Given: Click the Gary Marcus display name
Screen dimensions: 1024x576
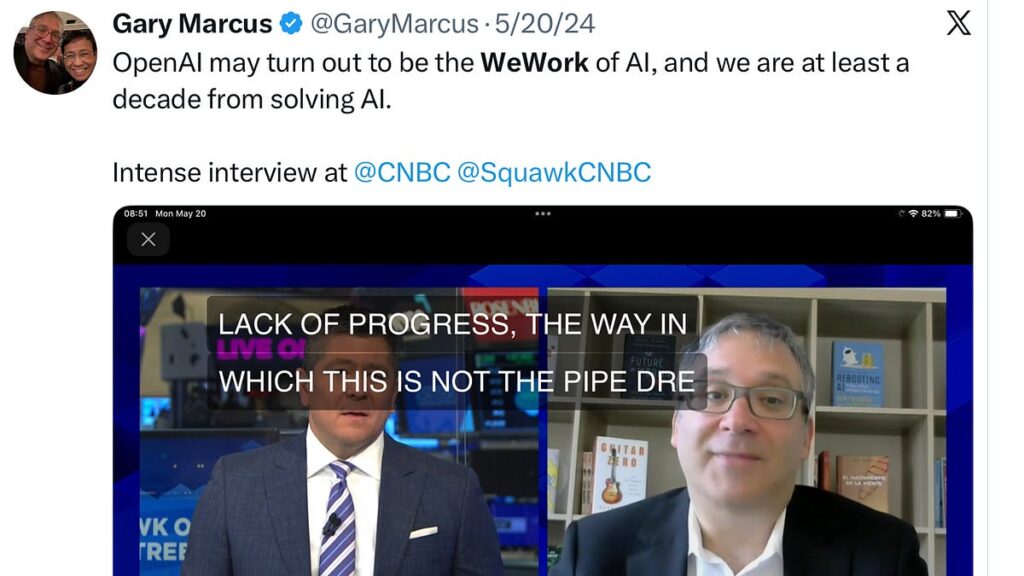Looking at the screenshot, I should point(192,24).
